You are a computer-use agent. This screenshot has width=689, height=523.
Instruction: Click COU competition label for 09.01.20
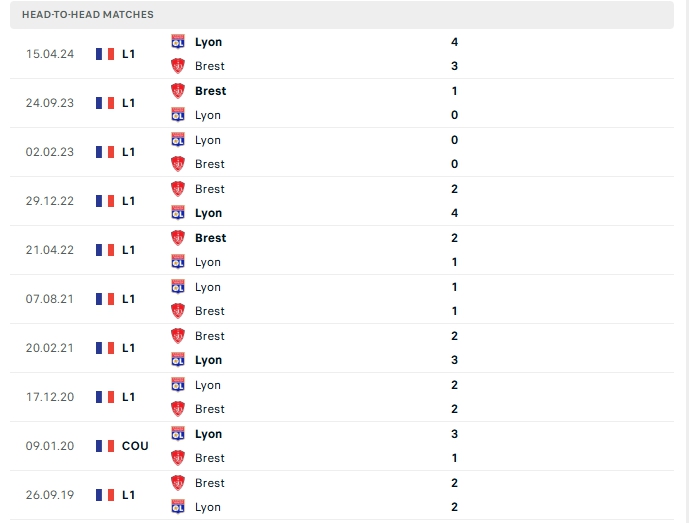(135, 446)
